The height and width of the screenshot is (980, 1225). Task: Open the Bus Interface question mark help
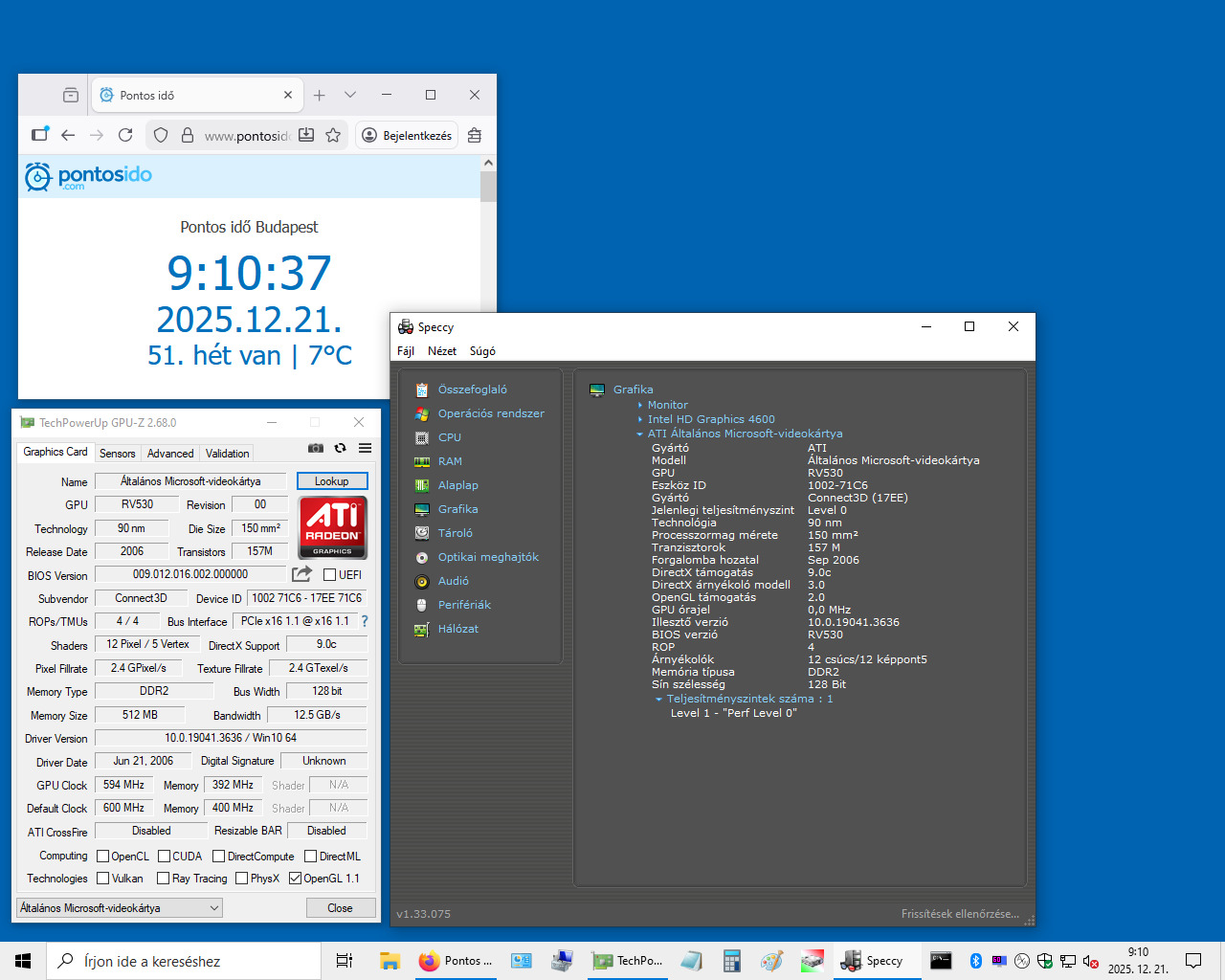coord(364,621)
